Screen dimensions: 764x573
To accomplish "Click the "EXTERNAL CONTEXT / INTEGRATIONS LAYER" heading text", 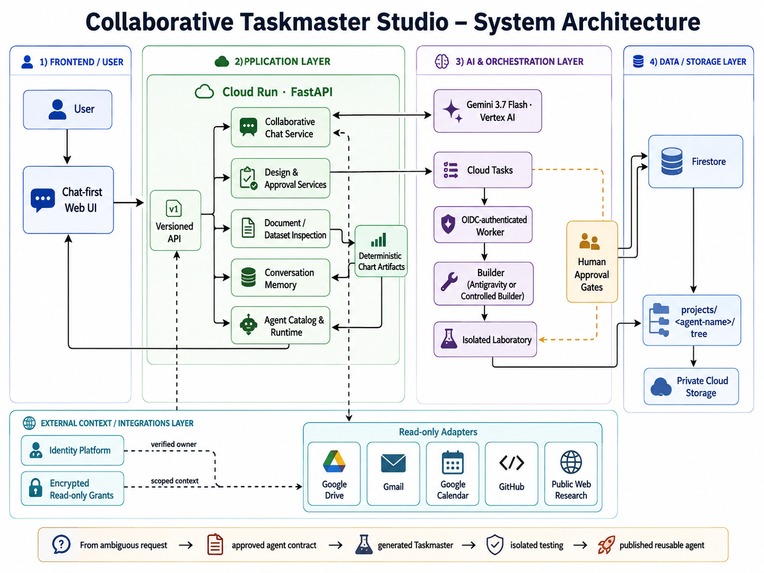I will [117, 423].
